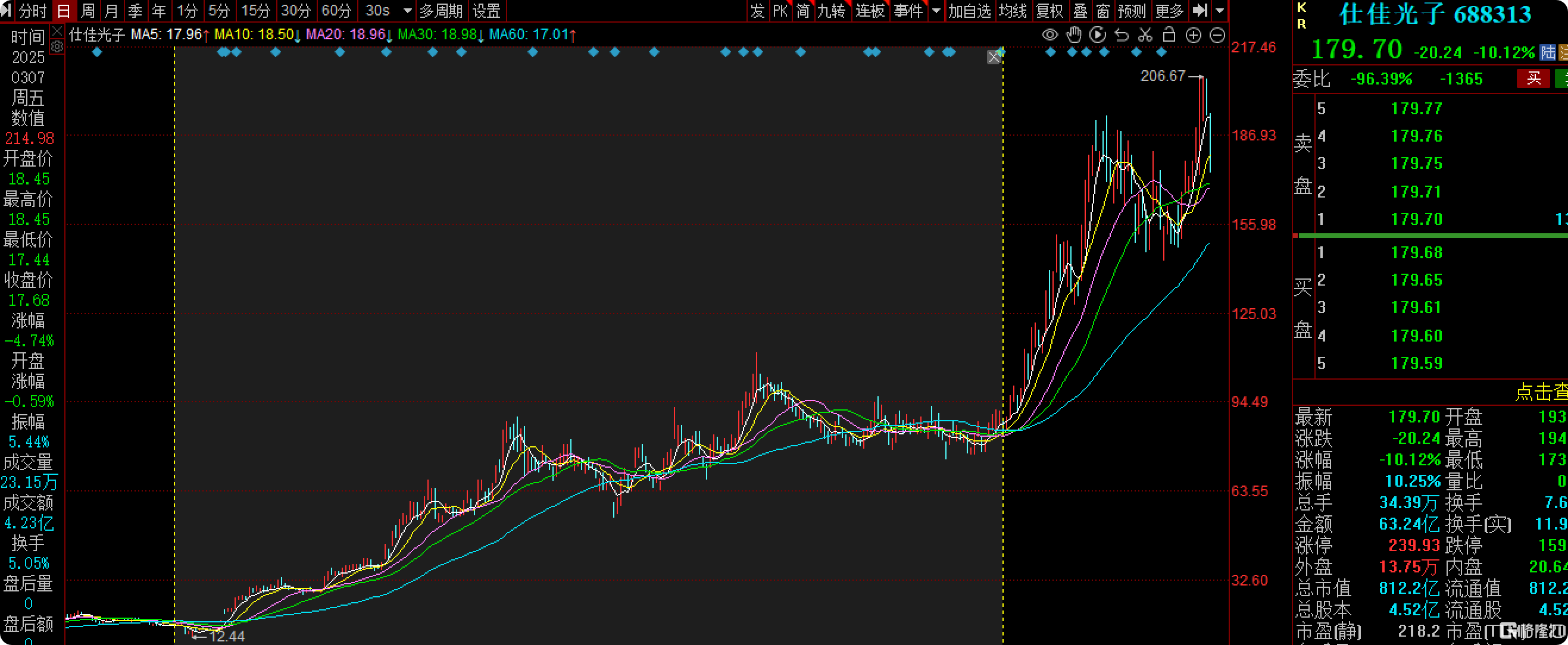The width and height of the screenshot is (1568, 645).
Task: Select the hand pan tool
Action: click(x=1074, y=35)
